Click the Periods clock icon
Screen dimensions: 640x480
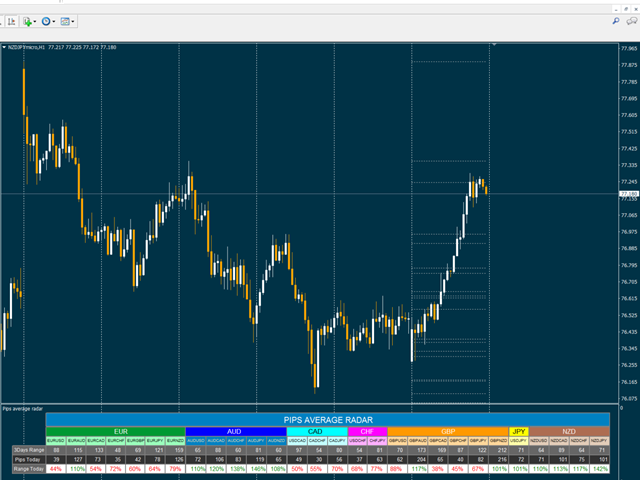(46, 22)
